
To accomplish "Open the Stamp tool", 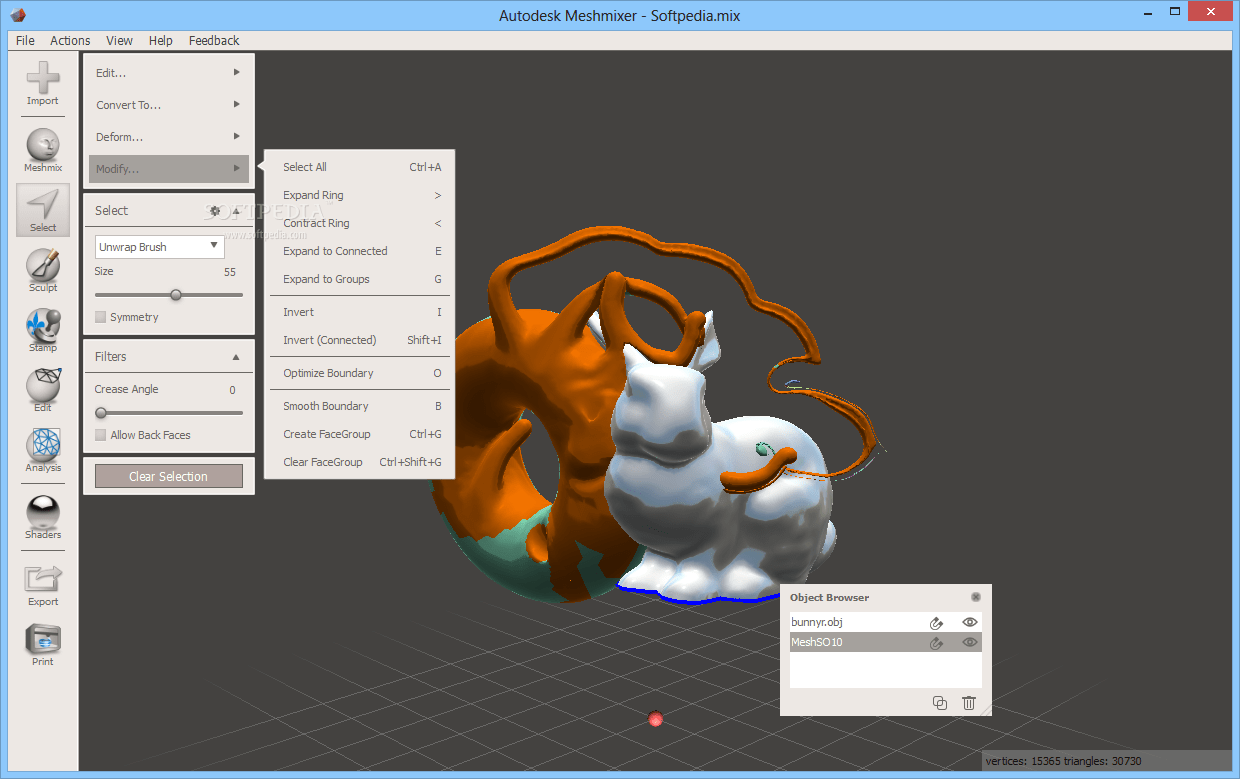I will 42,330.
